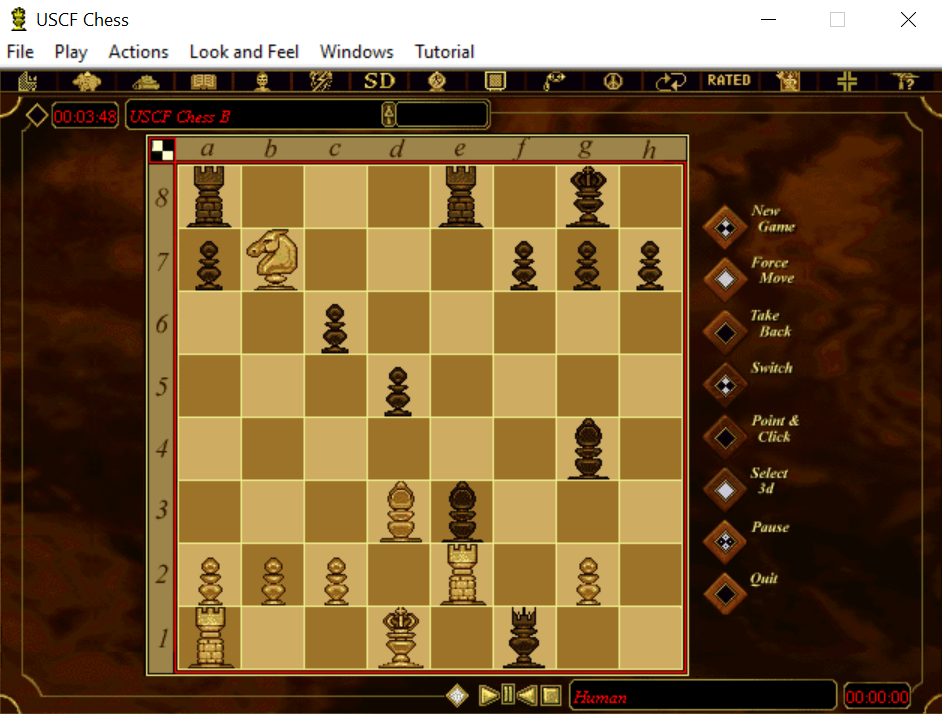Click the lightning bolt toolbar icon

coord(321,81)
